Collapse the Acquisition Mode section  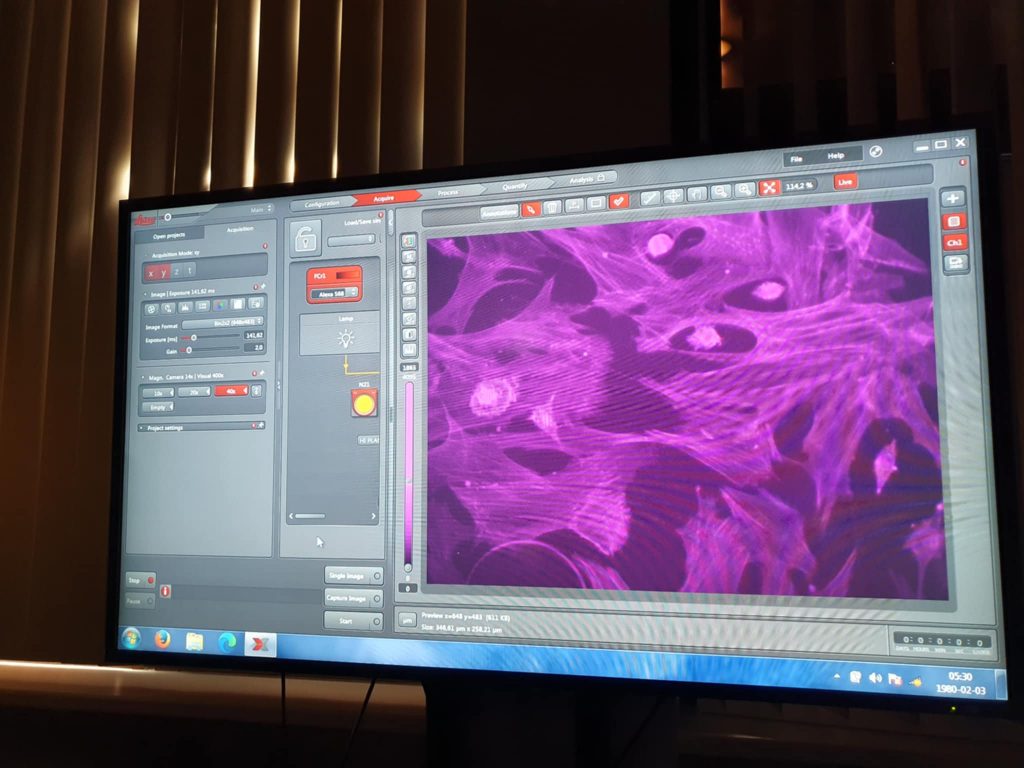click(144, 255)
